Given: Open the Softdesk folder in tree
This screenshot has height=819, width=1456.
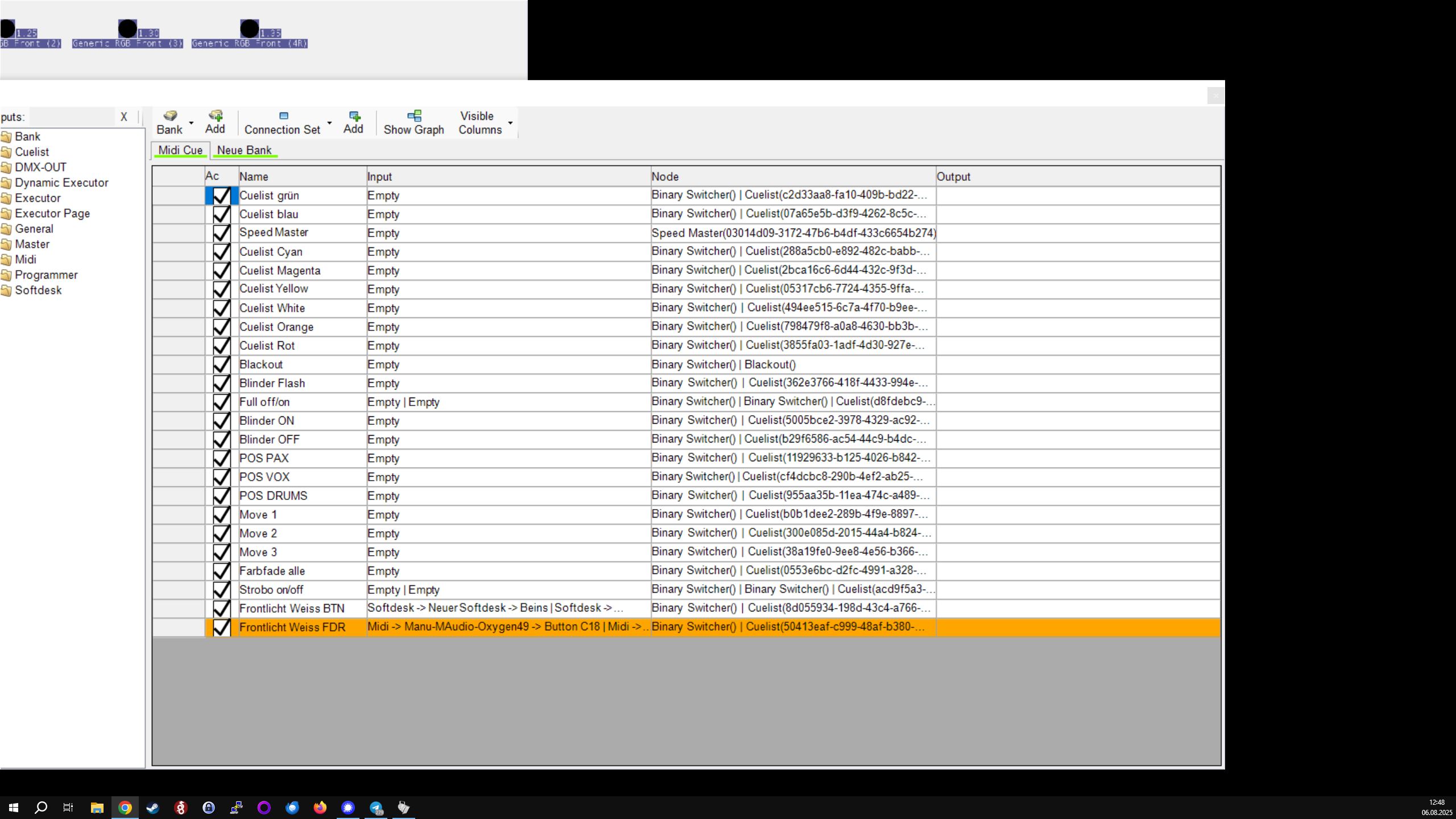Looking at the screenshot, I should coord(38,290).
